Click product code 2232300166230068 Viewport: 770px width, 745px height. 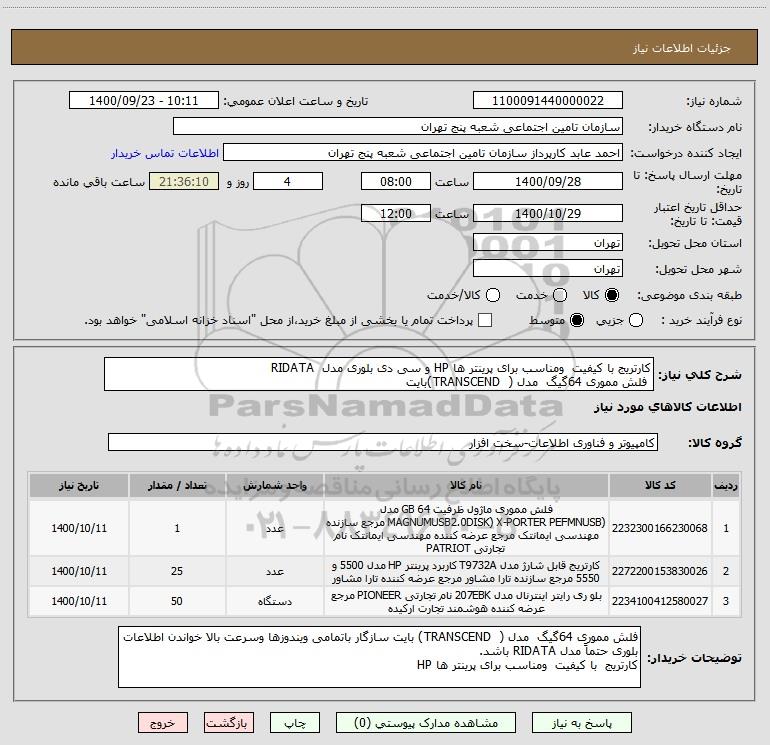click(x=660, y=528)
